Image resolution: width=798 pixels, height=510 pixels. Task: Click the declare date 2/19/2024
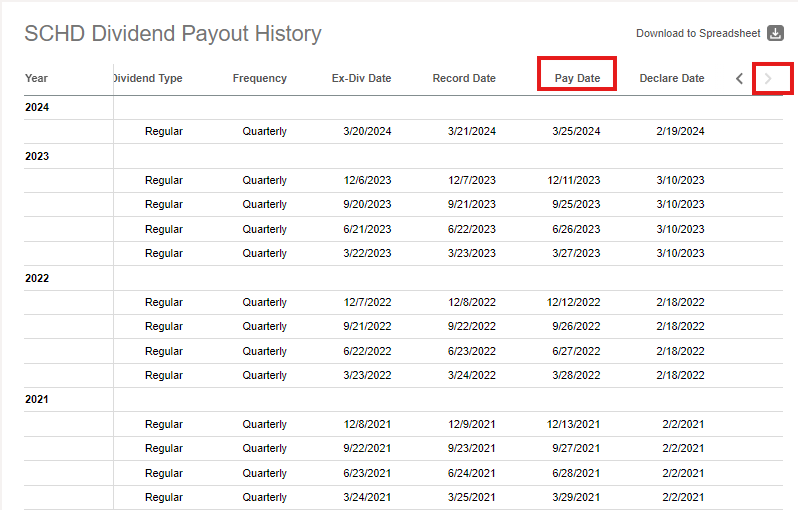680,131
